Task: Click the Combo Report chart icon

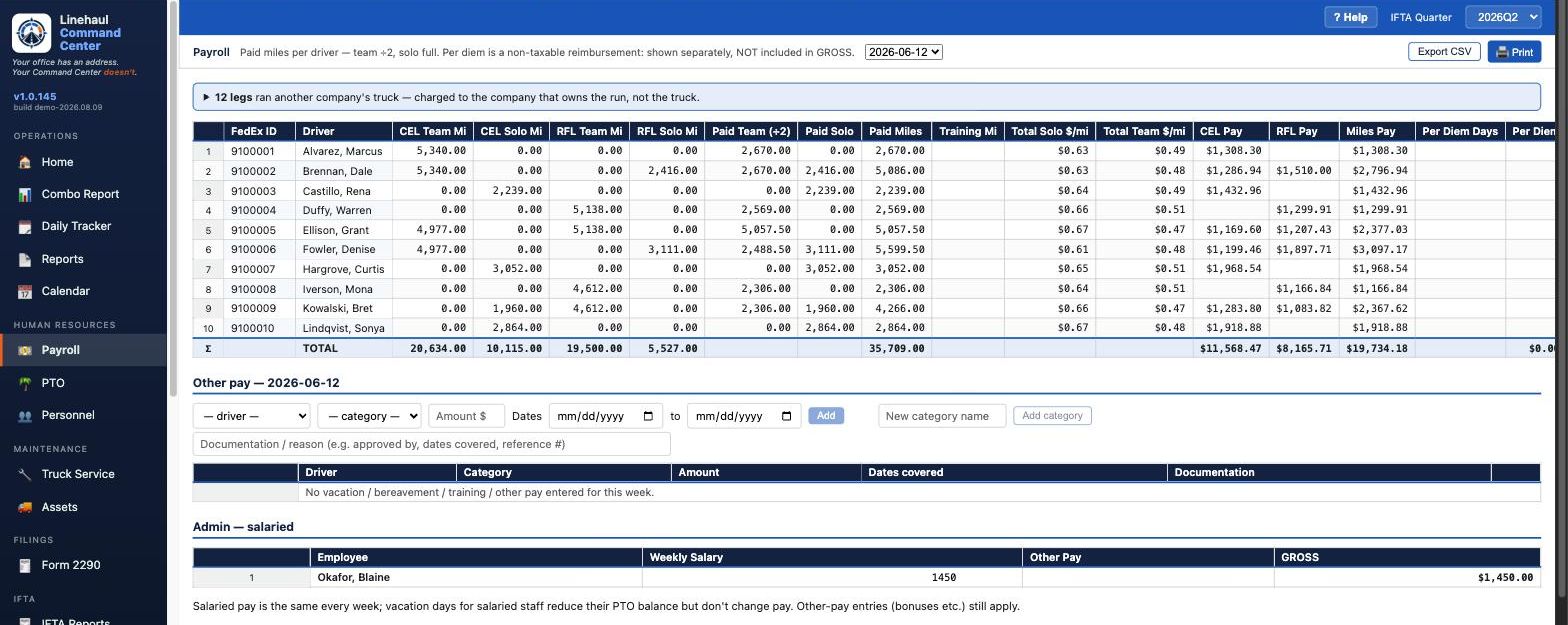Action: pos(25,194)
